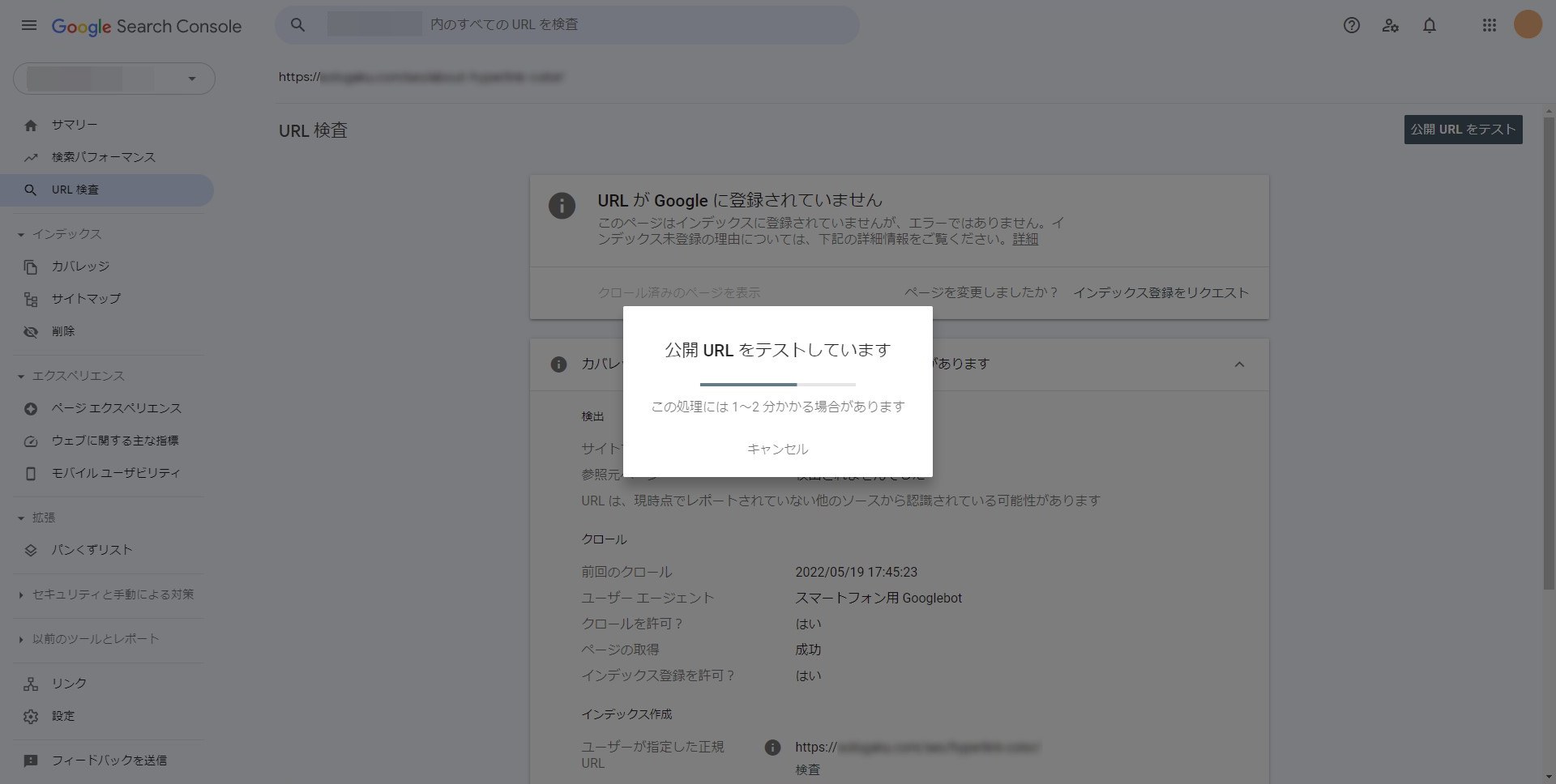Click インデックス登録をリクエスト link
The image size is (1556, 784).
pos(1160,292)
